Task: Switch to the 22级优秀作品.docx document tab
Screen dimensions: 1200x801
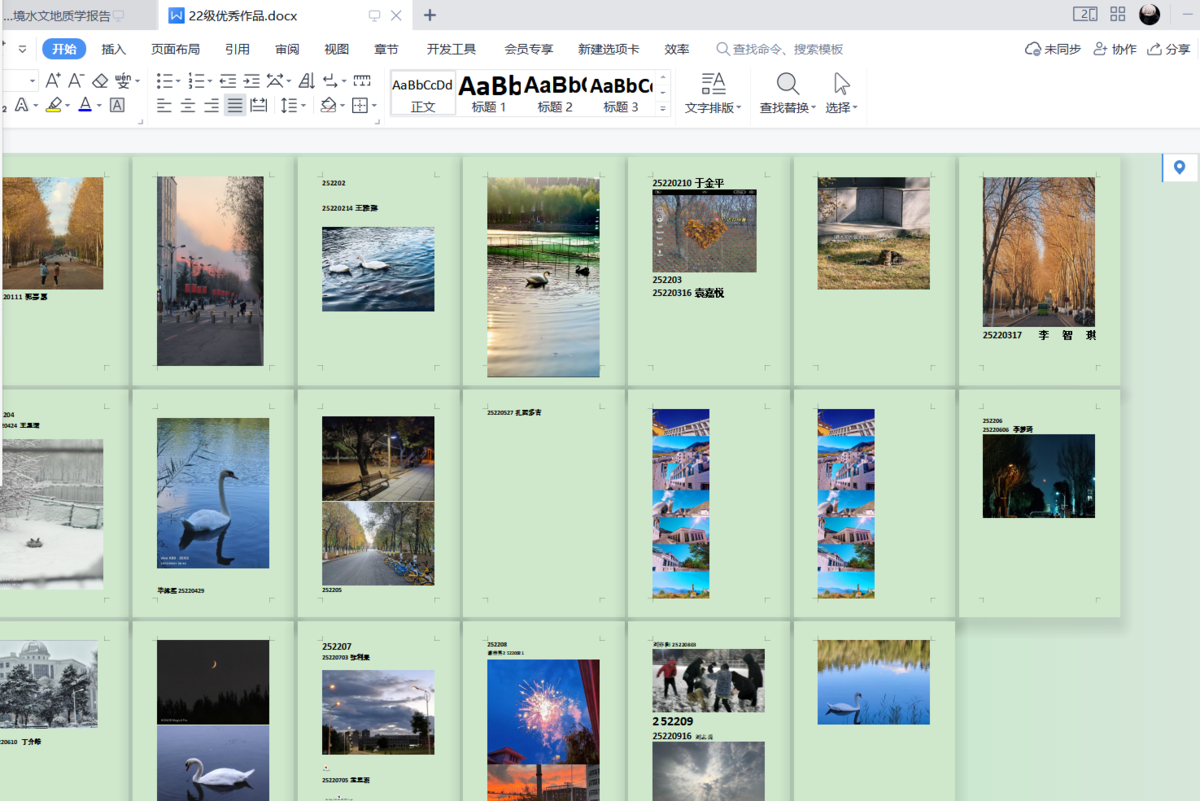Action: click(x=243, y=15)
